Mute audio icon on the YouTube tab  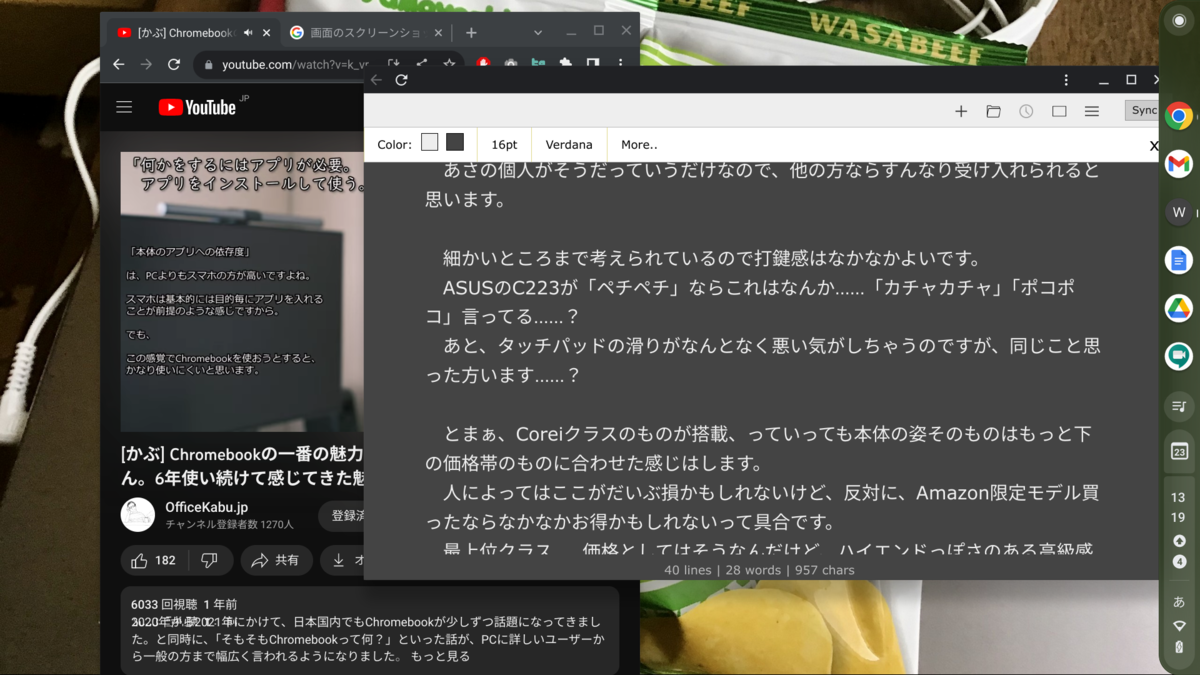pyautogui.click(x=248, y=33)
